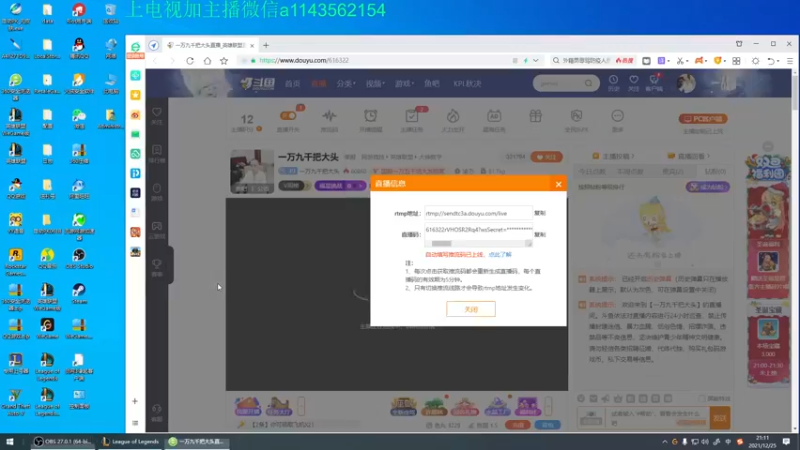This screenshot has width=800, height=450.
Task: Open the streamer task checklist icon
Action: (412, 116)
